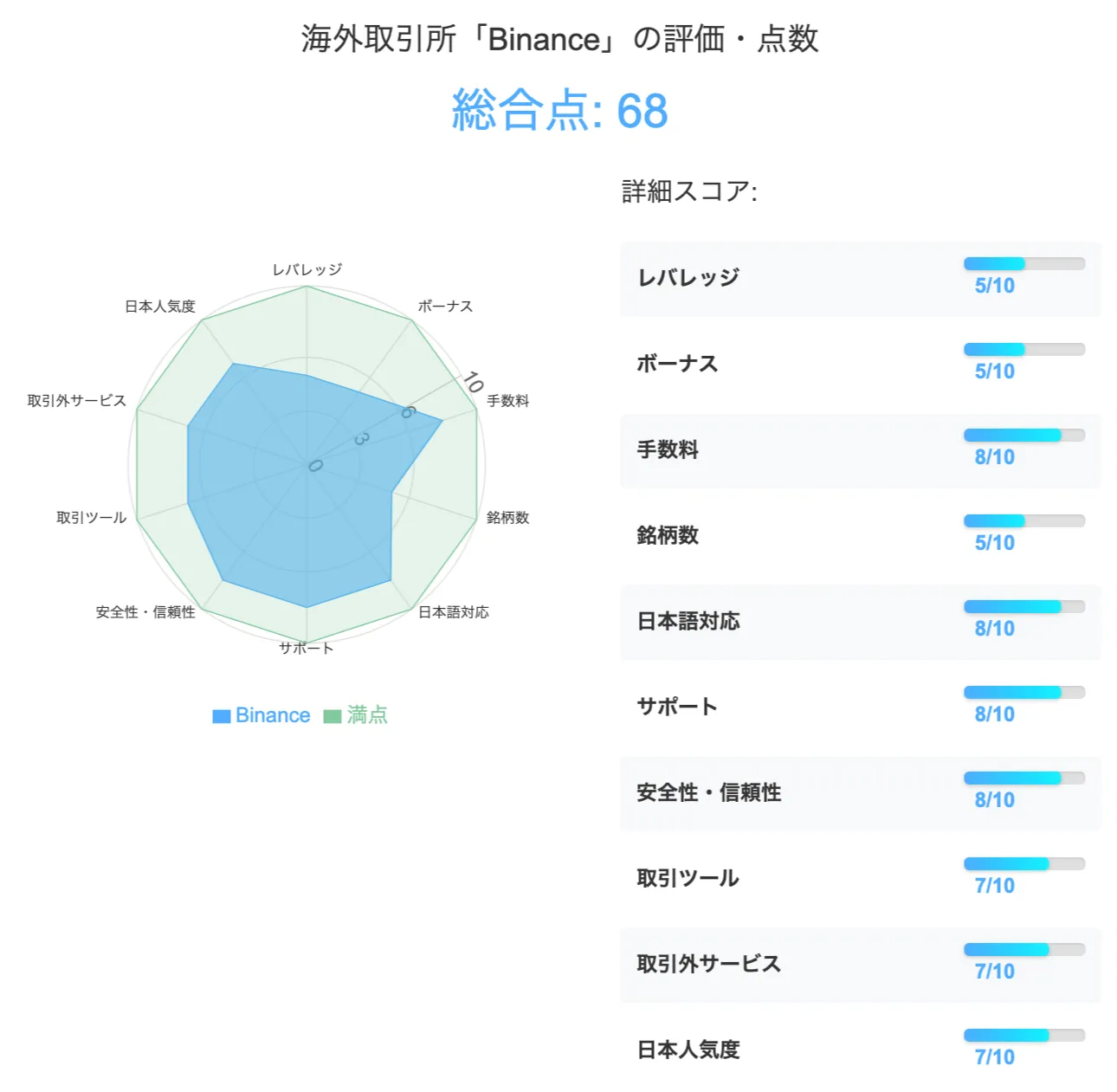Click the 日本人気度 label in score list
This screenshot has height=1092, width=1117.
(688, 1050)
